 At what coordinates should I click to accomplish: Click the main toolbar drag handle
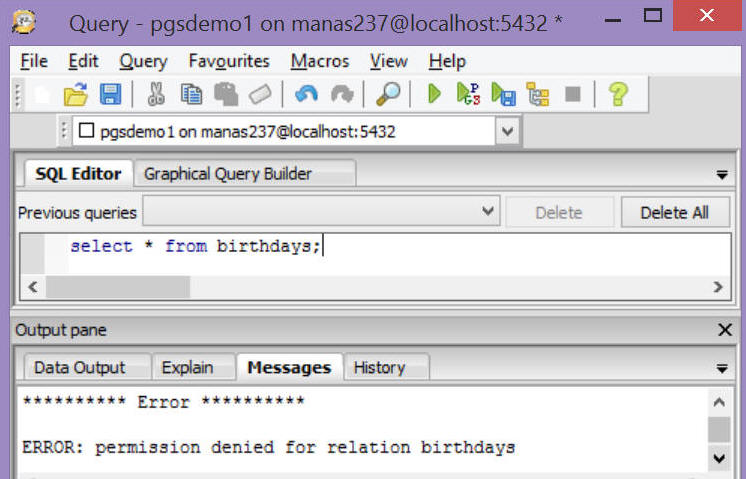pyautogui.click(x=19, y=94)
